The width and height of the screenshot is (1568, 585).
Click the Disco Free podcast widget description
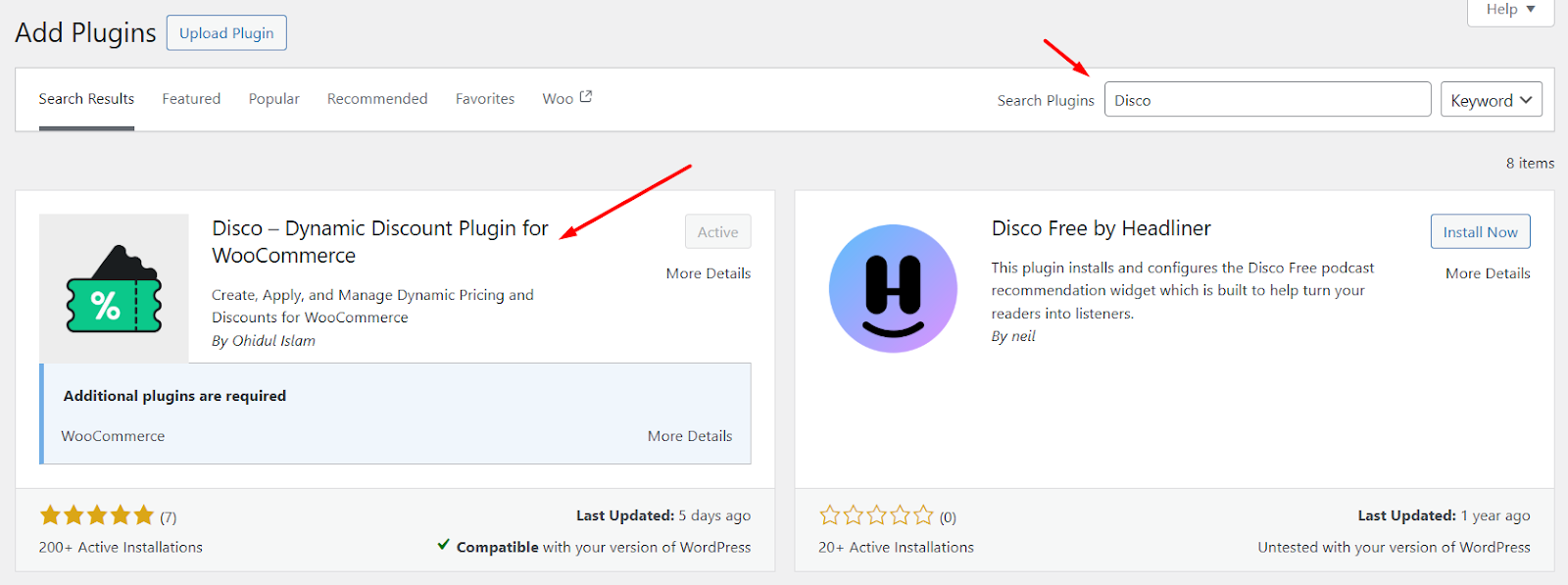point(1183,290)
